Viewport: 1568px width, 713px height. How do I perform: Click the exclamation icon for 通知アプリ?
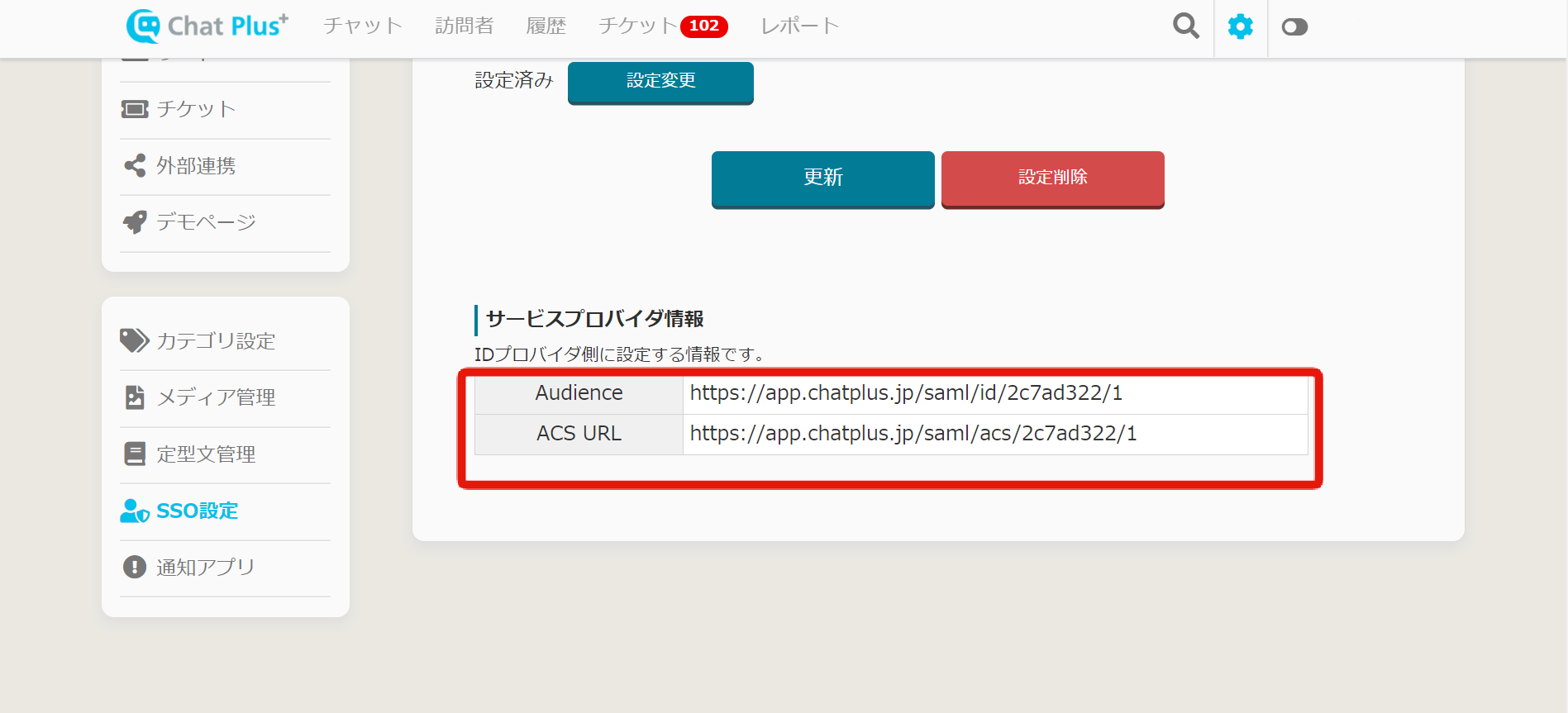[x=135, y=567]
